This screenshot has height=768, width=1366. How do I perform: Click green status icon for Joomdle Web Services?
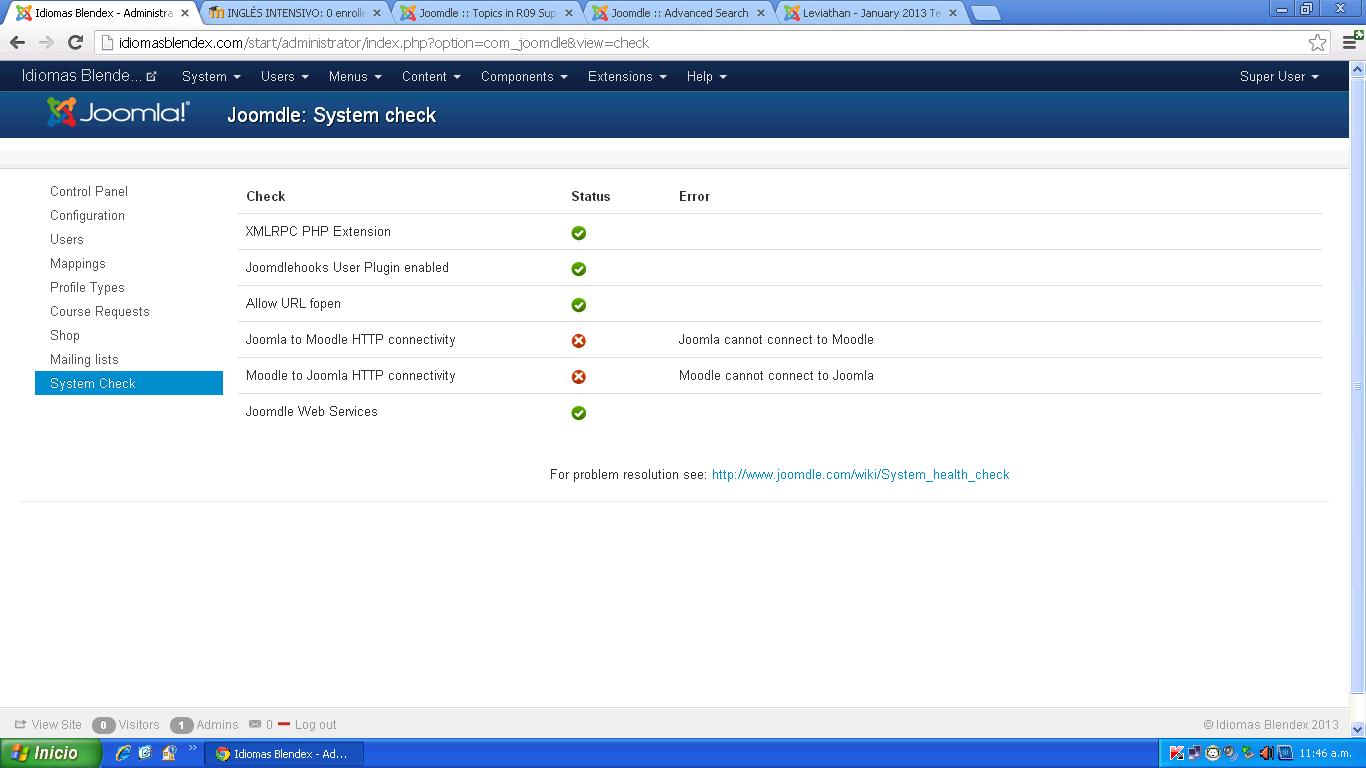pos(578,413)
